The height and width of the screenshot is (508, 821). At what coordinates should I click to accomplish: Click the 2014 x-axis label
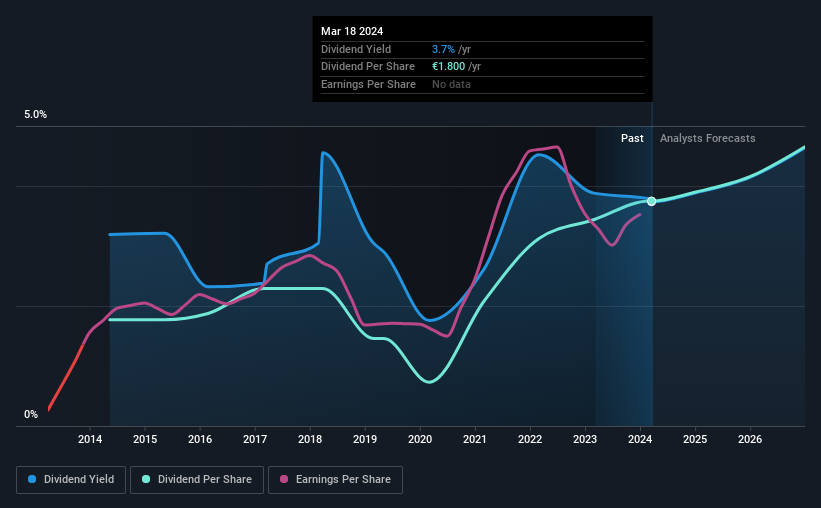[x=90, y=439]
